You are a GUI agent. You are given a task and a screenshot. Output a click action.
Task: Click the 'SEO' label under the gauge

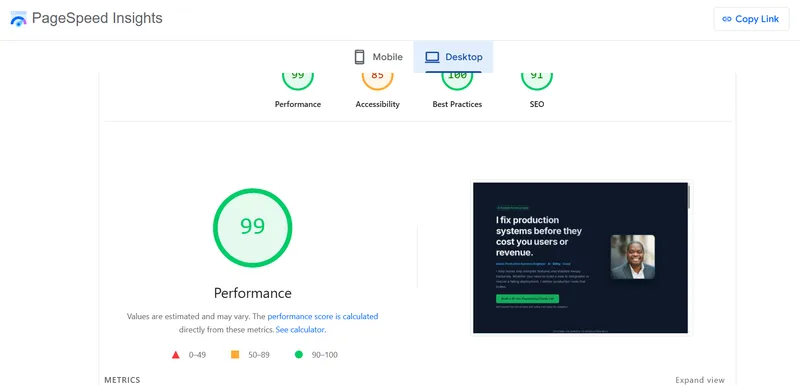pos(537,104)
